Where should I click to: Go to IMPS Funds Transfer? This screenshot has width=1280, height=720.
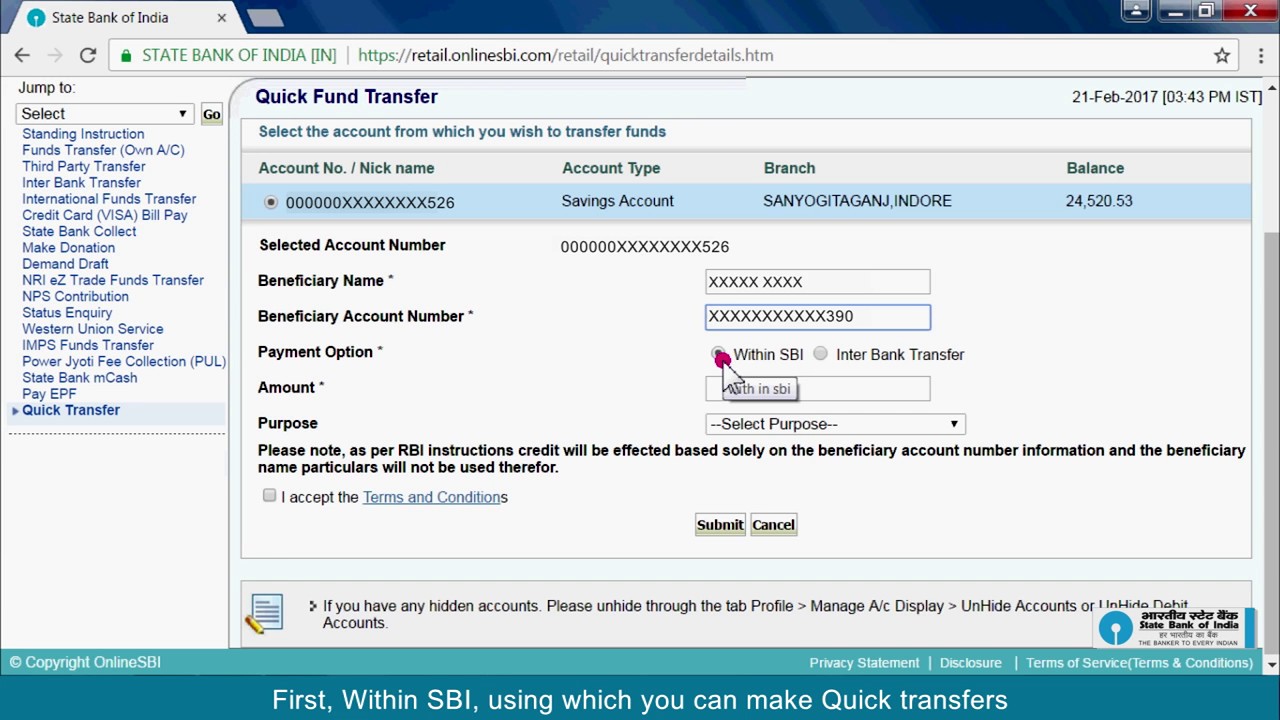[x=88, y=345]
